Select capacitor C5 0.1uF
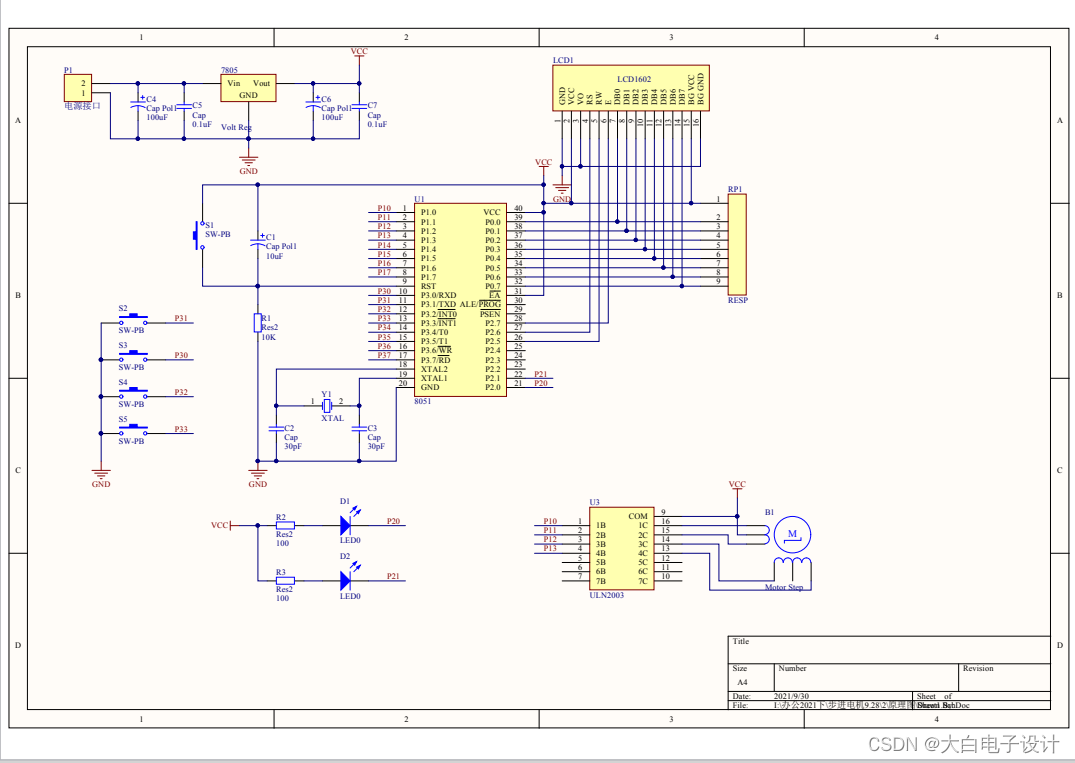 (184, 108)
